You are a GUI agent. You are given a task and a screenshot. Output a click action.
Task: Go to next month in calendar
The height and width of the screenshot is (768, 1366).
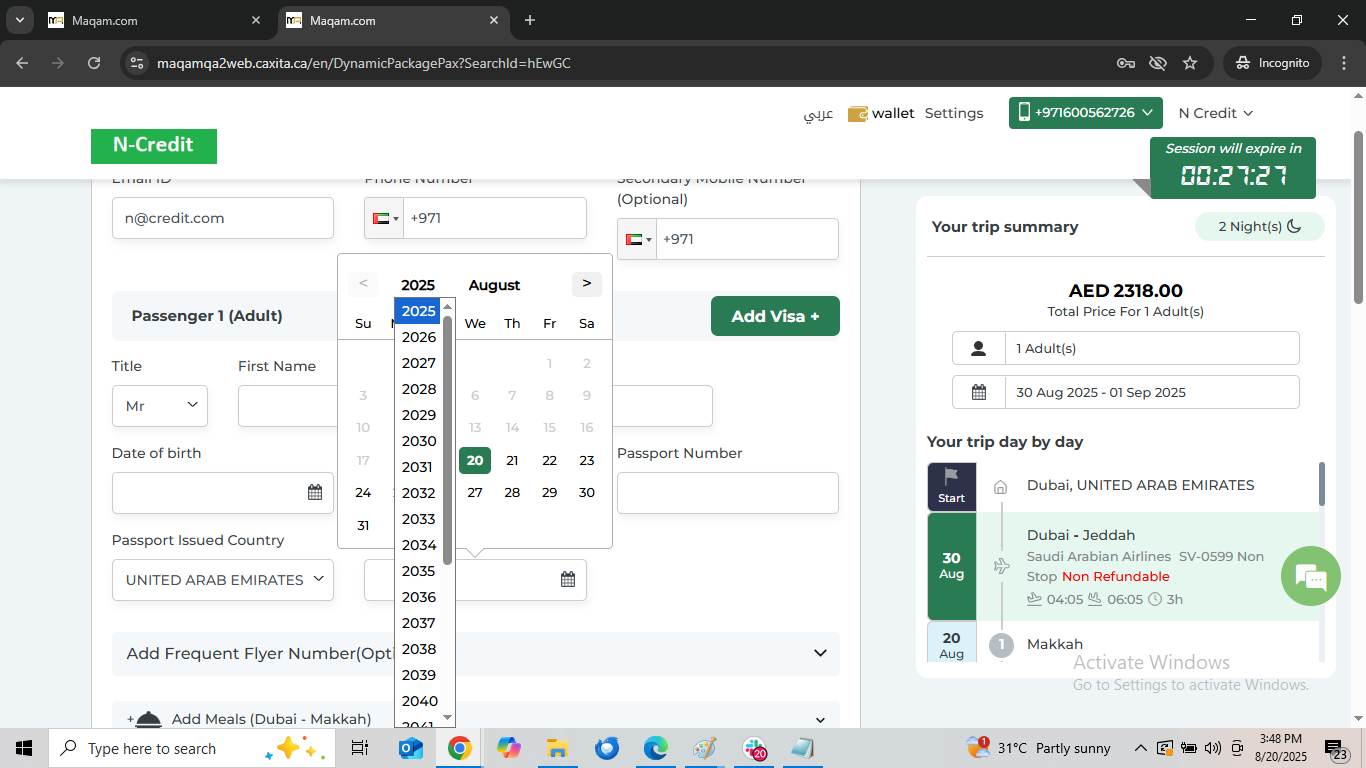tap(586, 284)
